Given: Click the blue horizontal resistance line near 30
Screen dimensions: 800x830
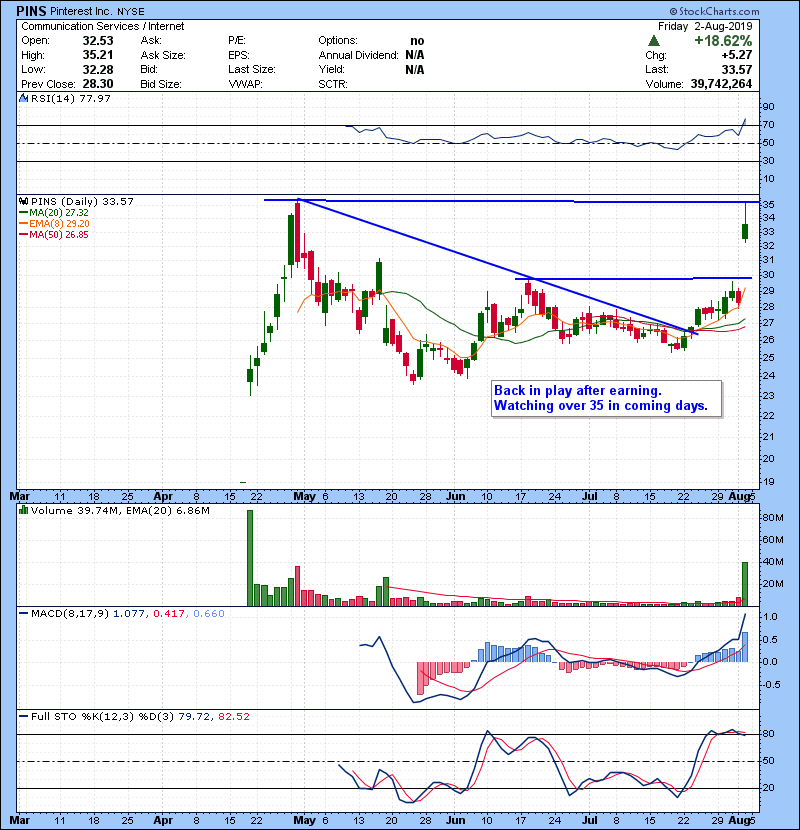Looking at the screenshot, I should pyautogui.click(x=633, y=278).
